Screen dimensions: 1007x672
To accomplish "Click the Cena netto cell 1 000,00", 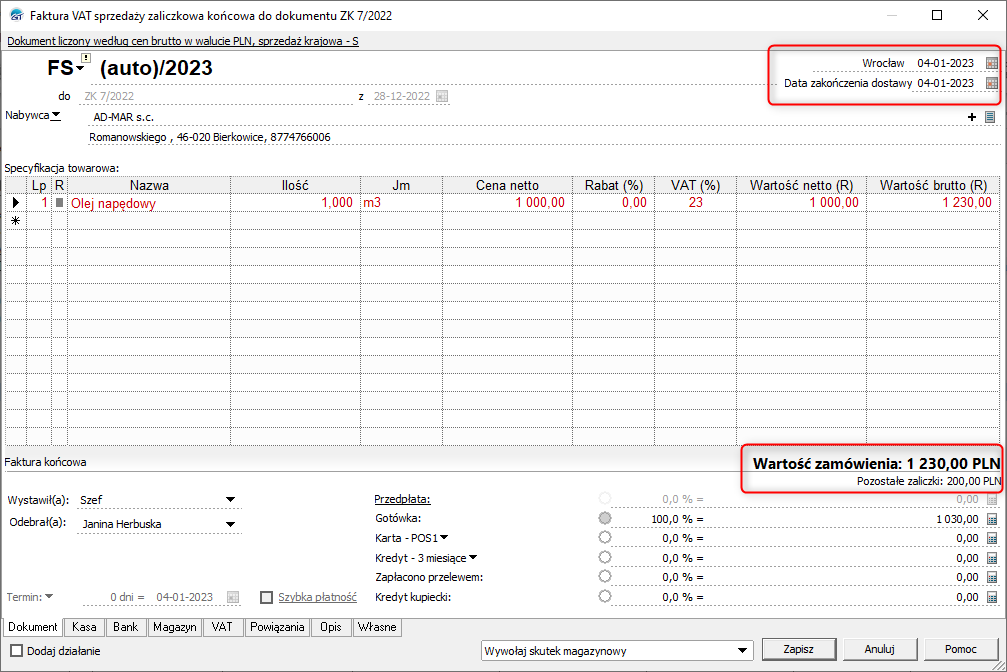I will click(507, 203).
